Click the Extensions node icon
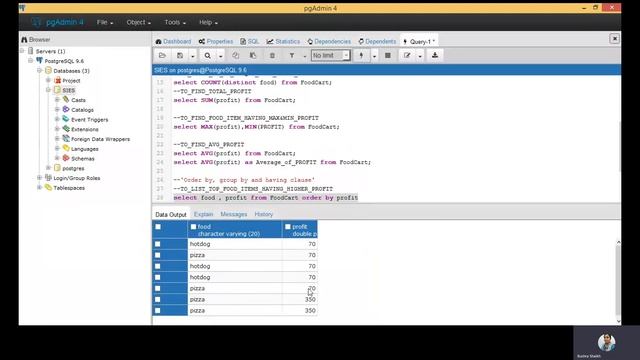The width and height of the screenshot is (640, 360). (66, 129)
